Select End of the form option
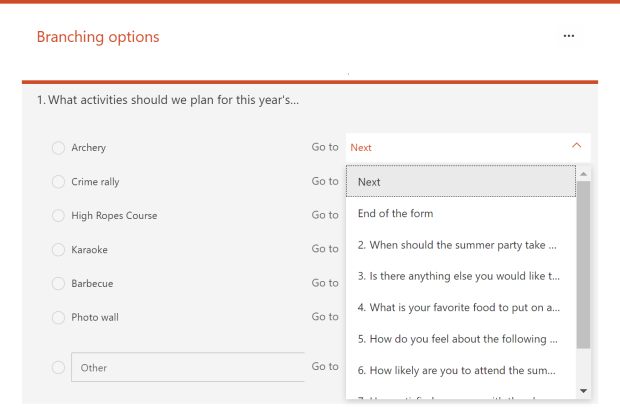The height and width of the screenshot is (417, 620). pyautogui.click(x=460, y=214)
